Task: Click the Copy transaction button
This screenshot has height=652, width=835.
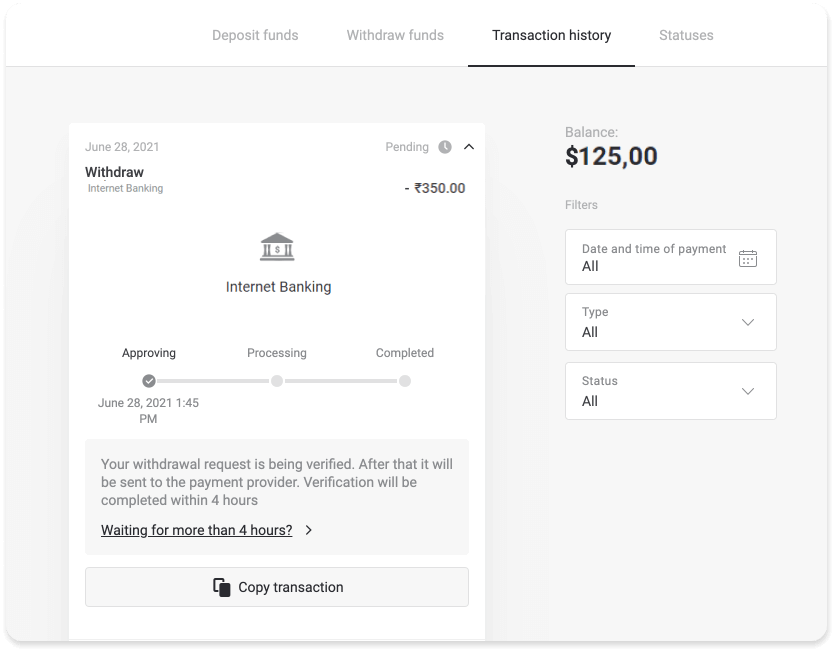Action: [x=276, y=587]
